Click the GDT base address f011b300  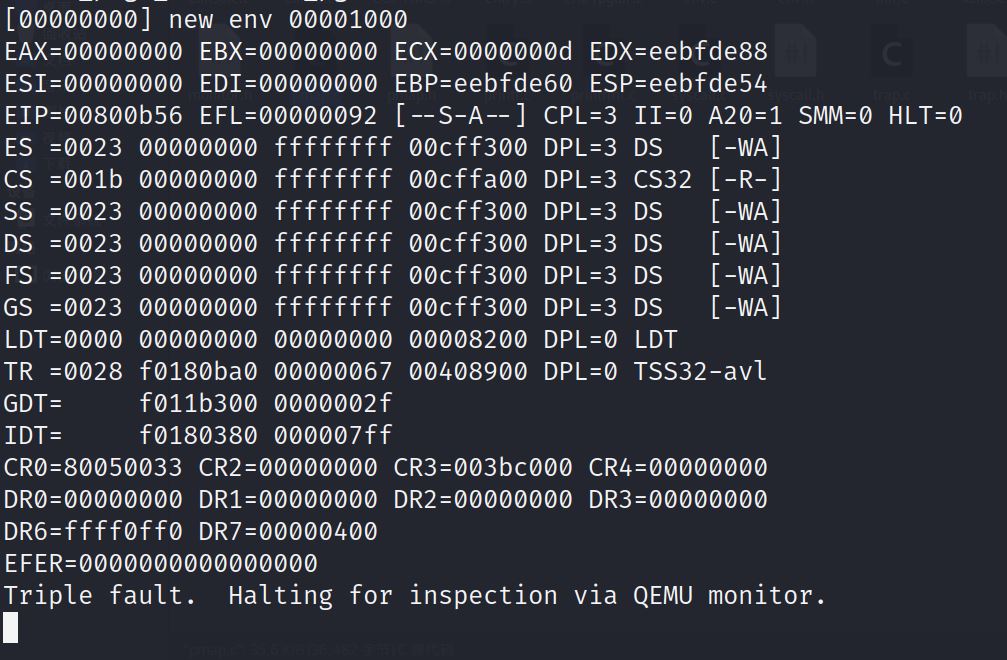tap(198, 404)
